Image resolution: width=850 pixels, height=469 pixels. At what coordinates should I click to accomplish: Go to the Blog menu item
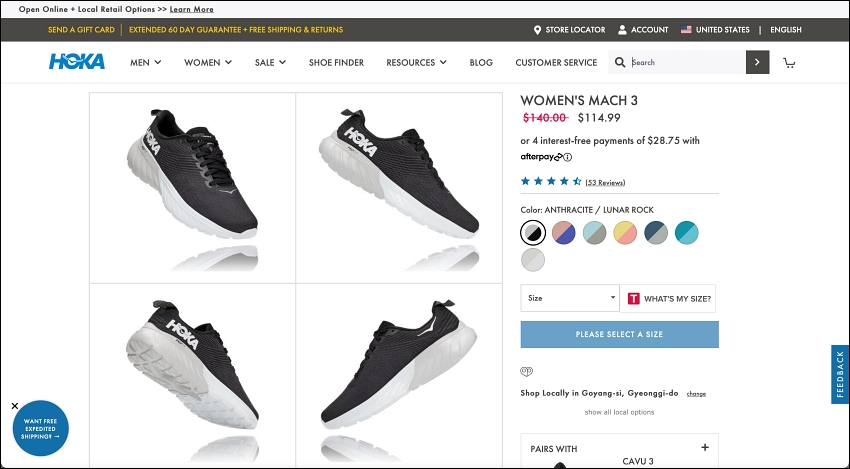tap(481, 62)
